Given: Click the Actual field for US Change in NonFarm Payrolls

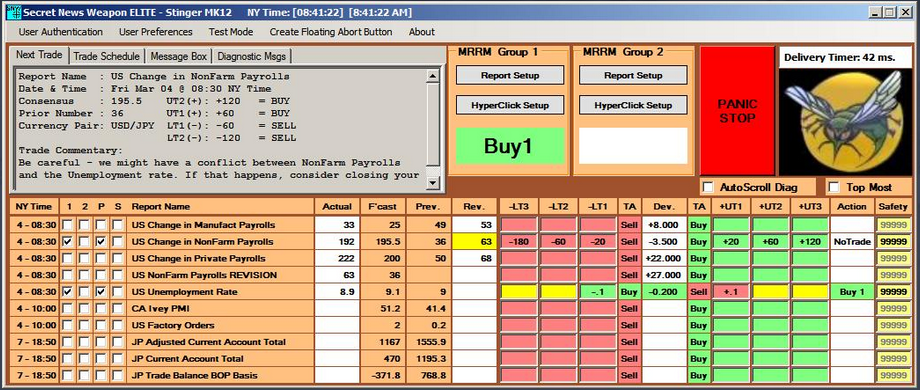Looking at the screenshot, I should [337, 242].
